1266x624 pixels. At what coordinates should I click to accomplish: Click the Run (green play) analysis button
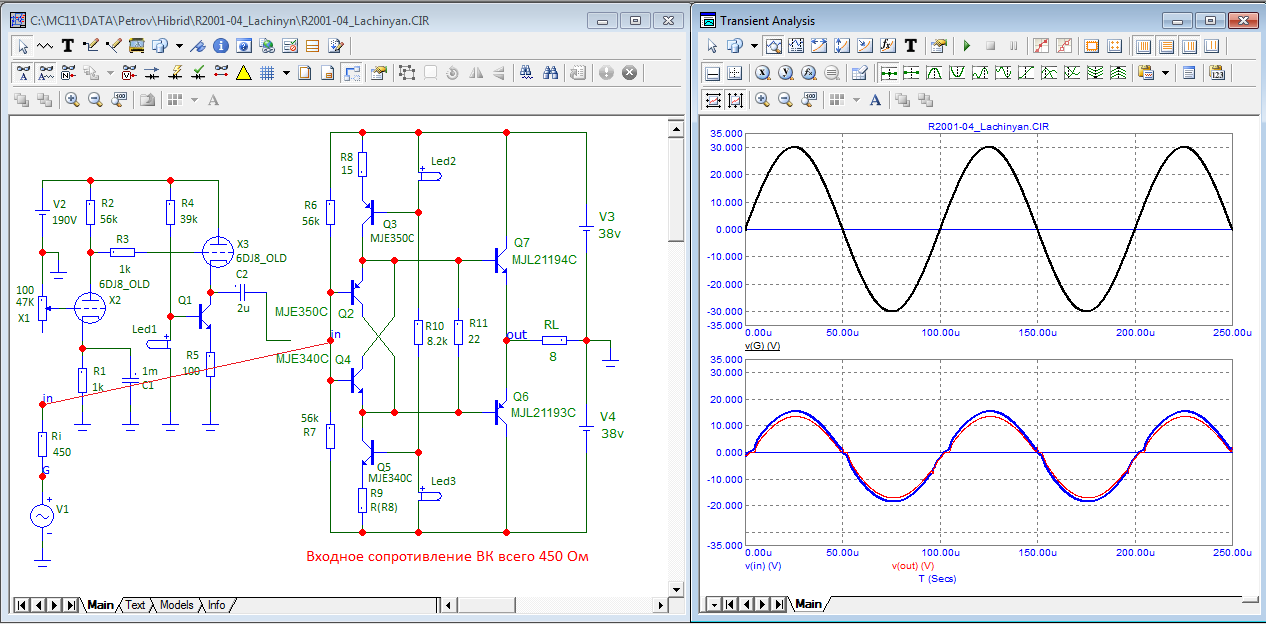click(967, 45)
